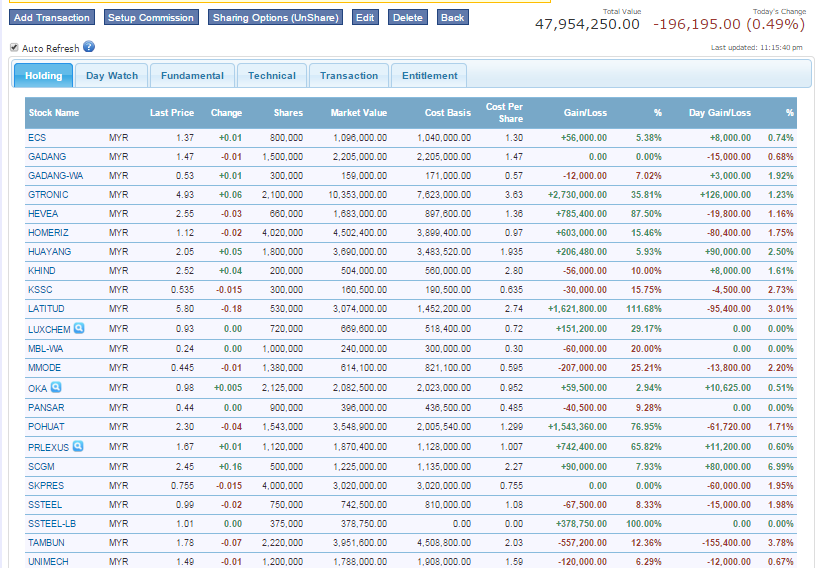Screen dimensions: 817x568
Task: Open the Entitlement tab
Action: click(x=430, y=76)
